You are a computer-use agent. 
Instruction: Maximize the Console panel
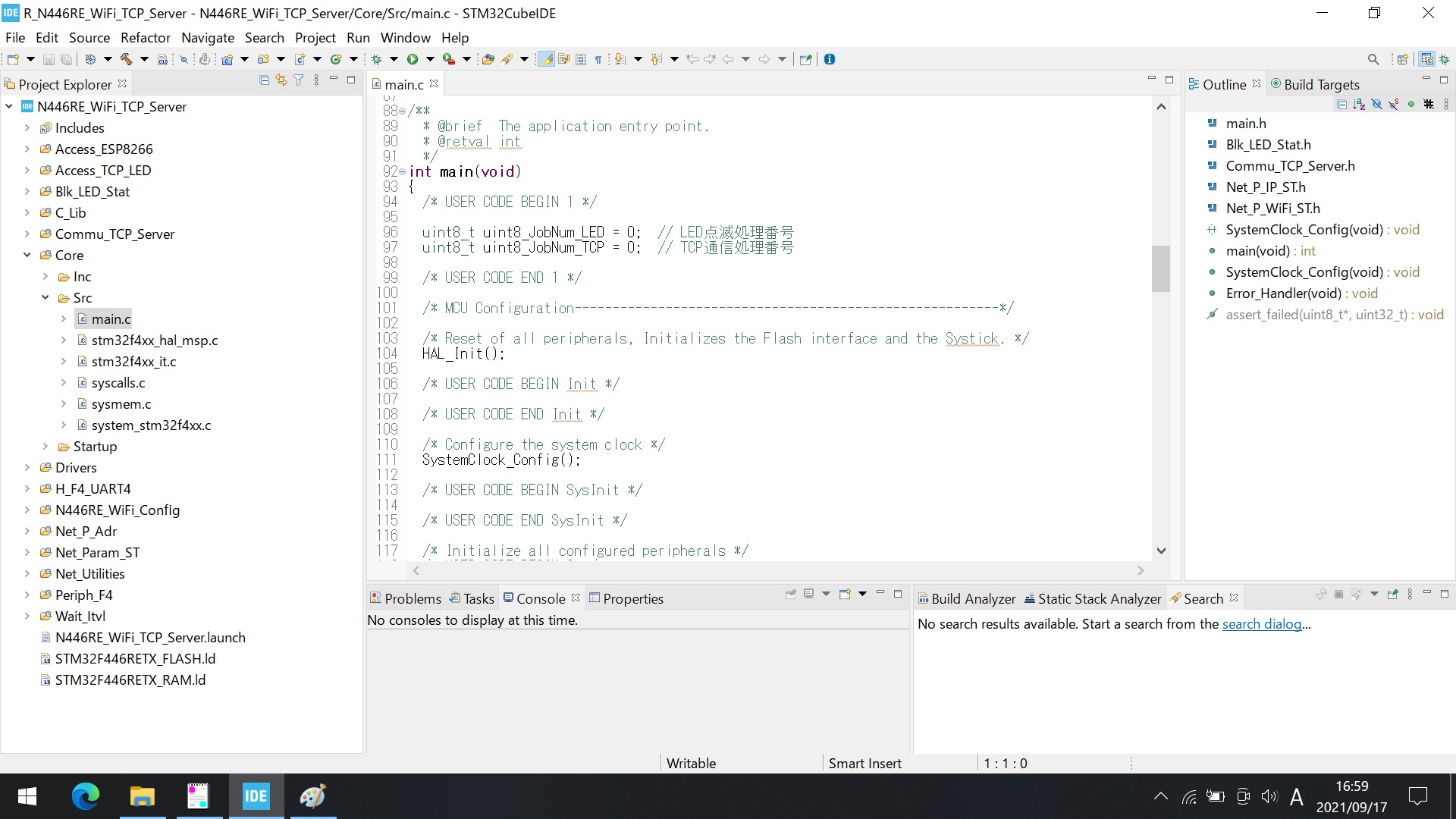click(898, 594)
